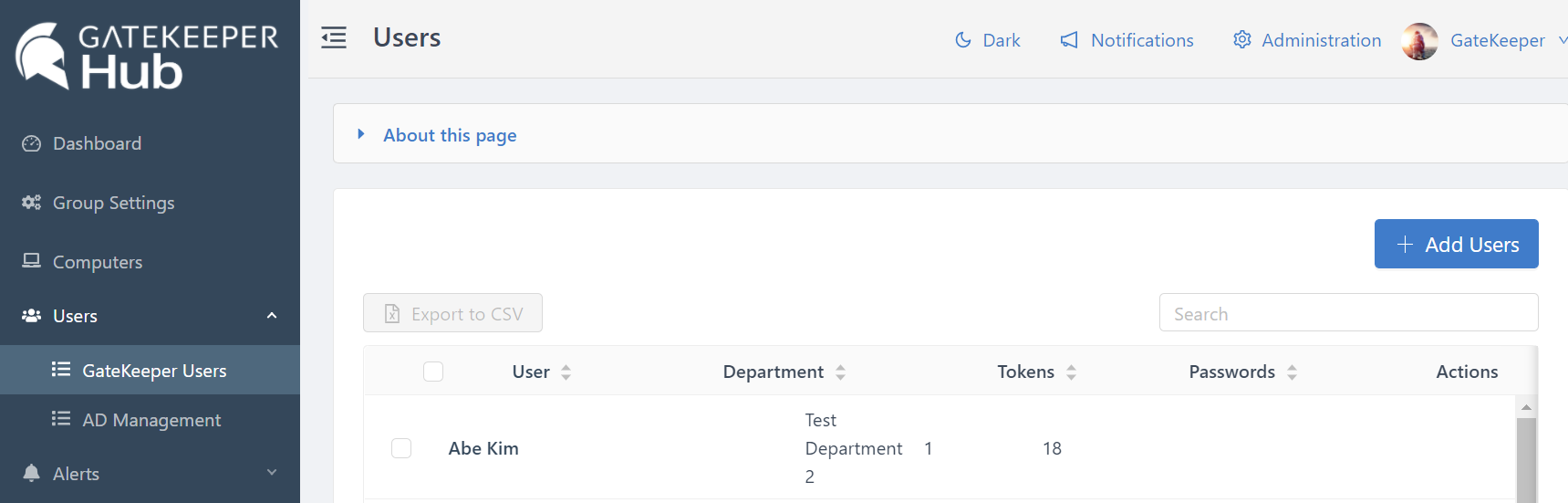Switch to Dark mode via moon icon
The width and height of the screenshot is (1568, 503).
tap(963, 40)
